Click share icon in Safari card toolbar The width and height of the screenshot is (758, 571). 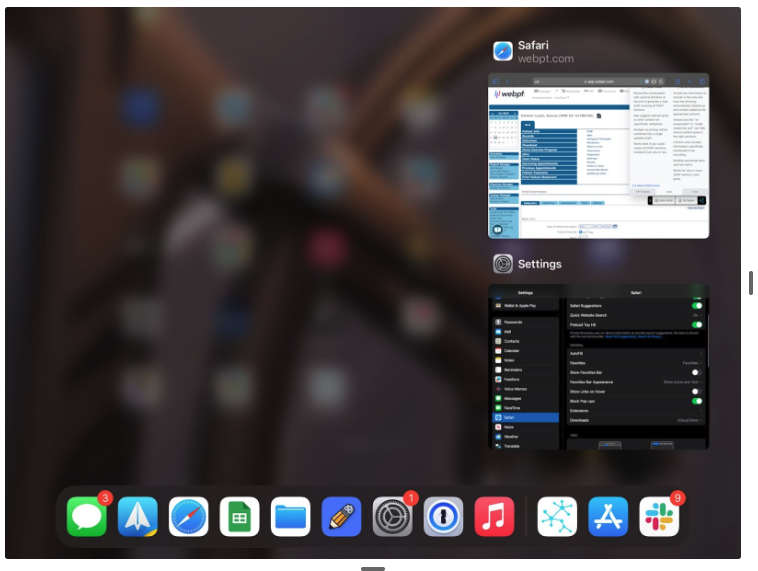[678, 81]
